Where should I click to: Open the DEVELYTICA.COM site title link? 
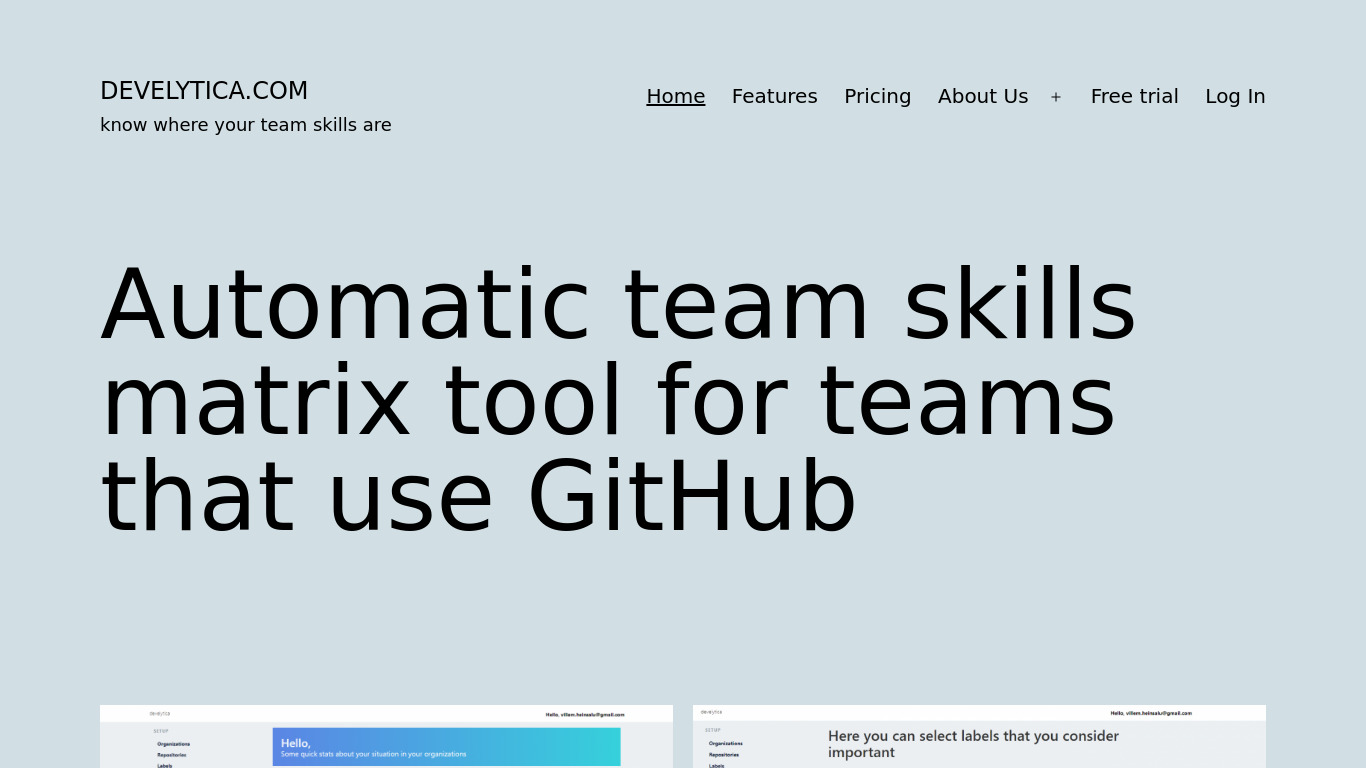(x=204, y=91)
